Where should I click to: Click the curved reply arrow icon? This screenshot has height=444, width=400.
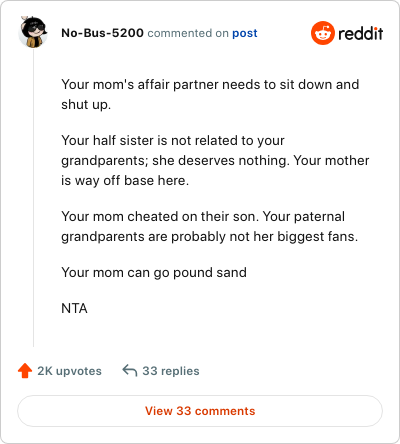tap(130, 370)
